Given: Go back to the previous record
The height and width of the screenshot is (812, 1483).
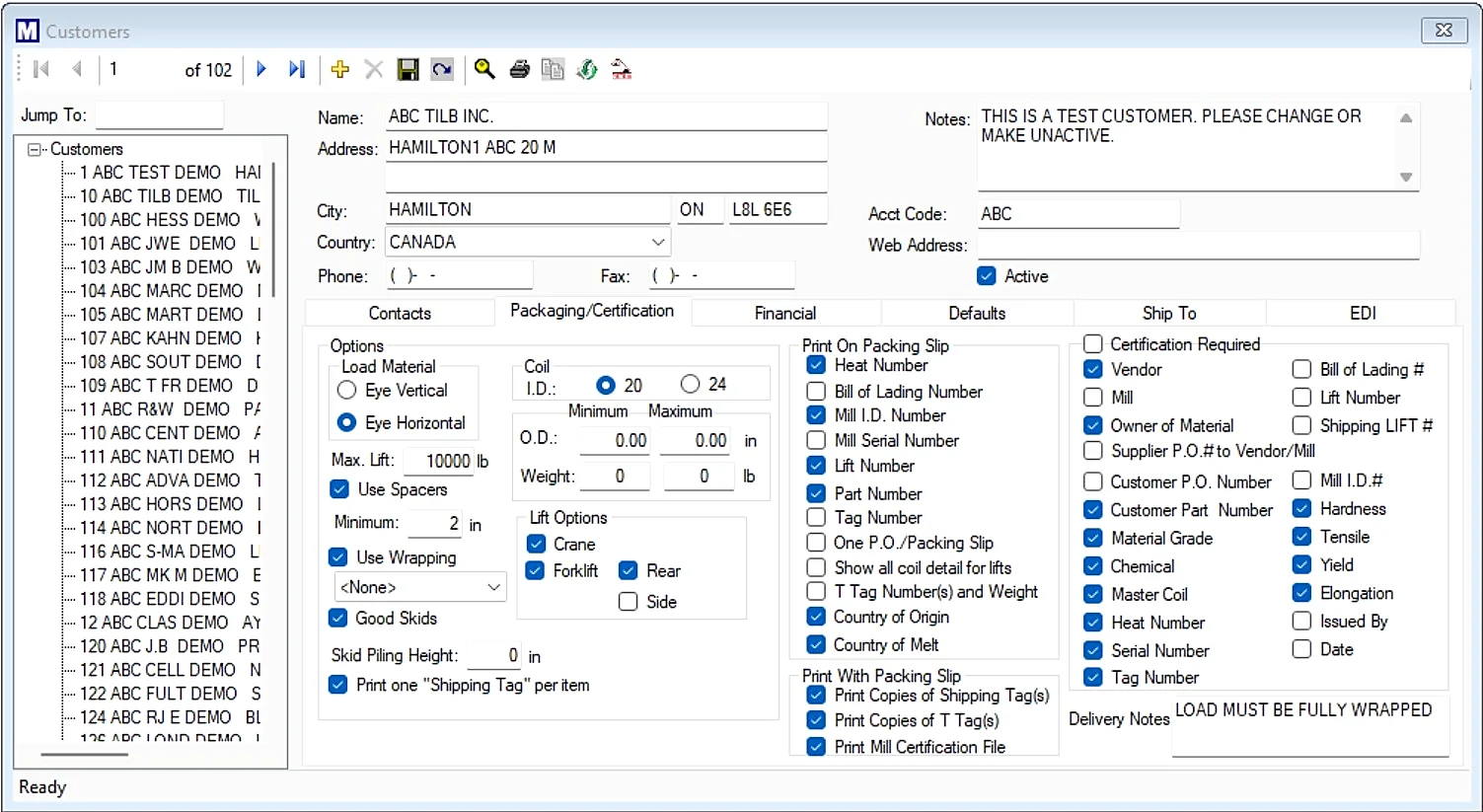Looking at the screenshot, I should 78,69.
